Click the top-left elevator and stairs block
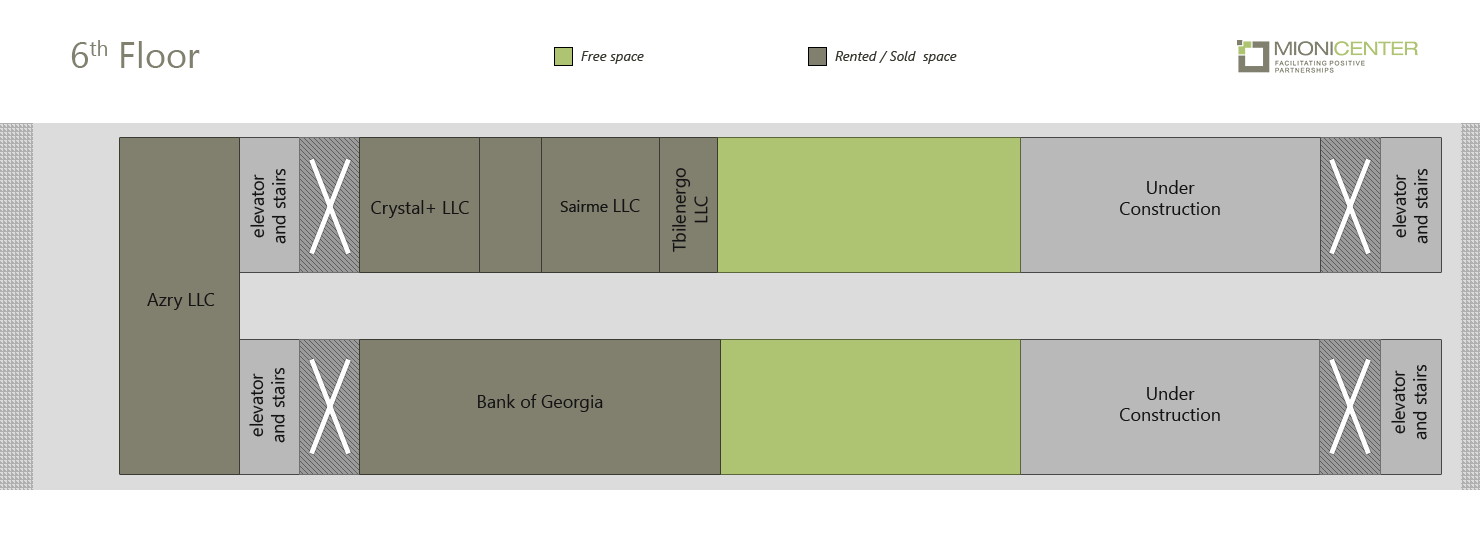 [x=270, y=205]
